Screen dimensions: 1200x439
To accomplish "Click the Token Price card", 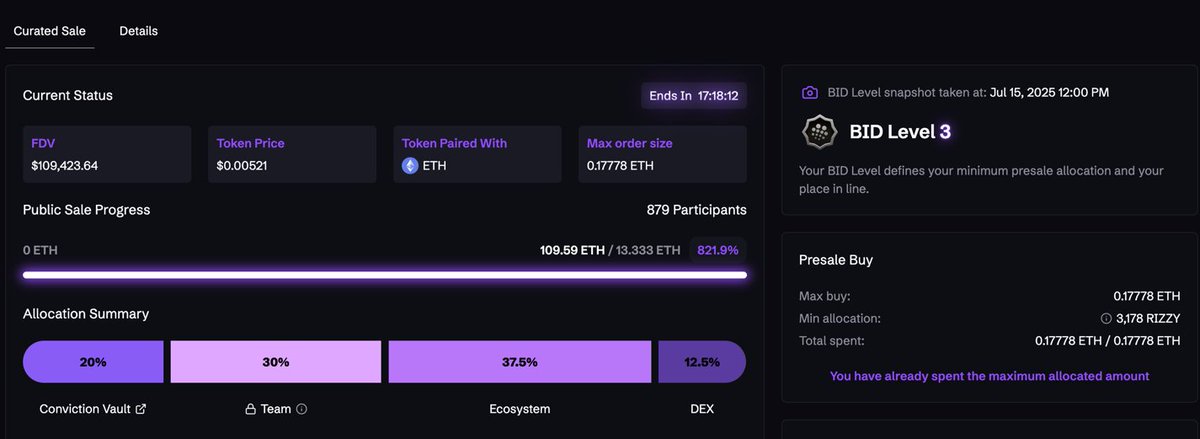I will [x=292, y=154].
